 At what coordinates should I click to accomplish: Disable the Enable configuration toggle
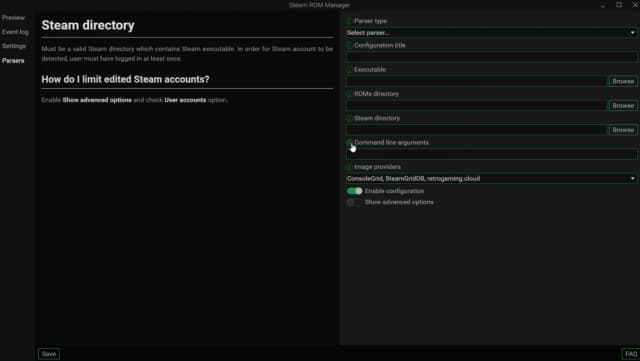354,191
